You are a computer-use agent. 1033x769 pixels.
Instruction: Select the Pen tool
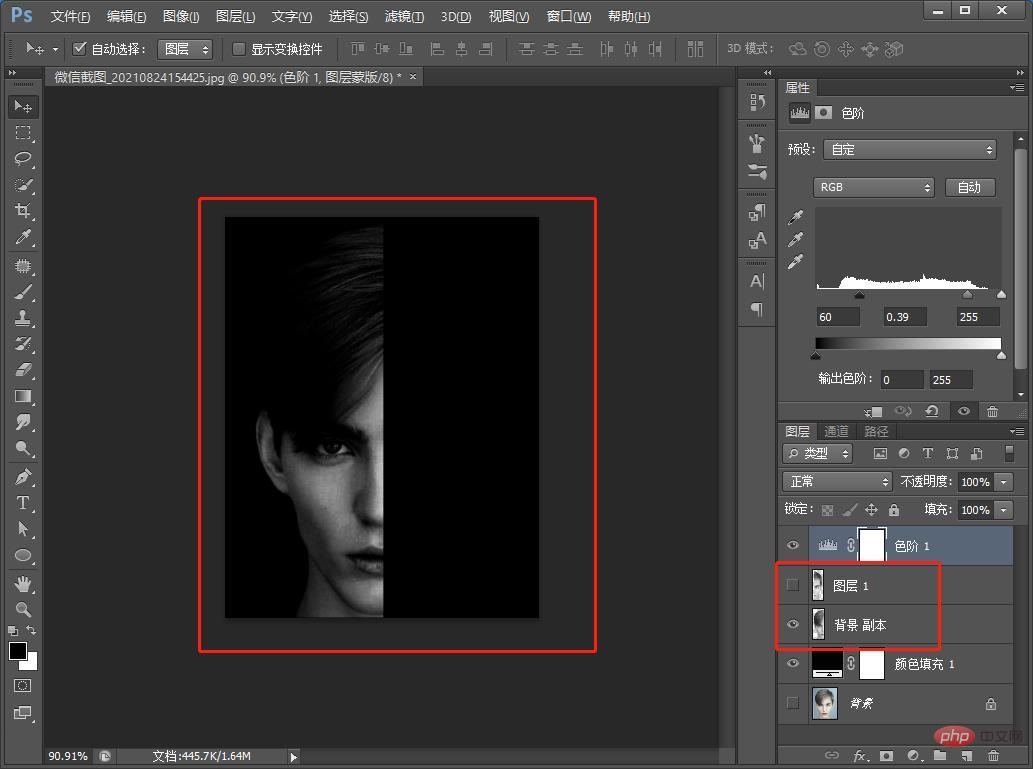(23, 476)
